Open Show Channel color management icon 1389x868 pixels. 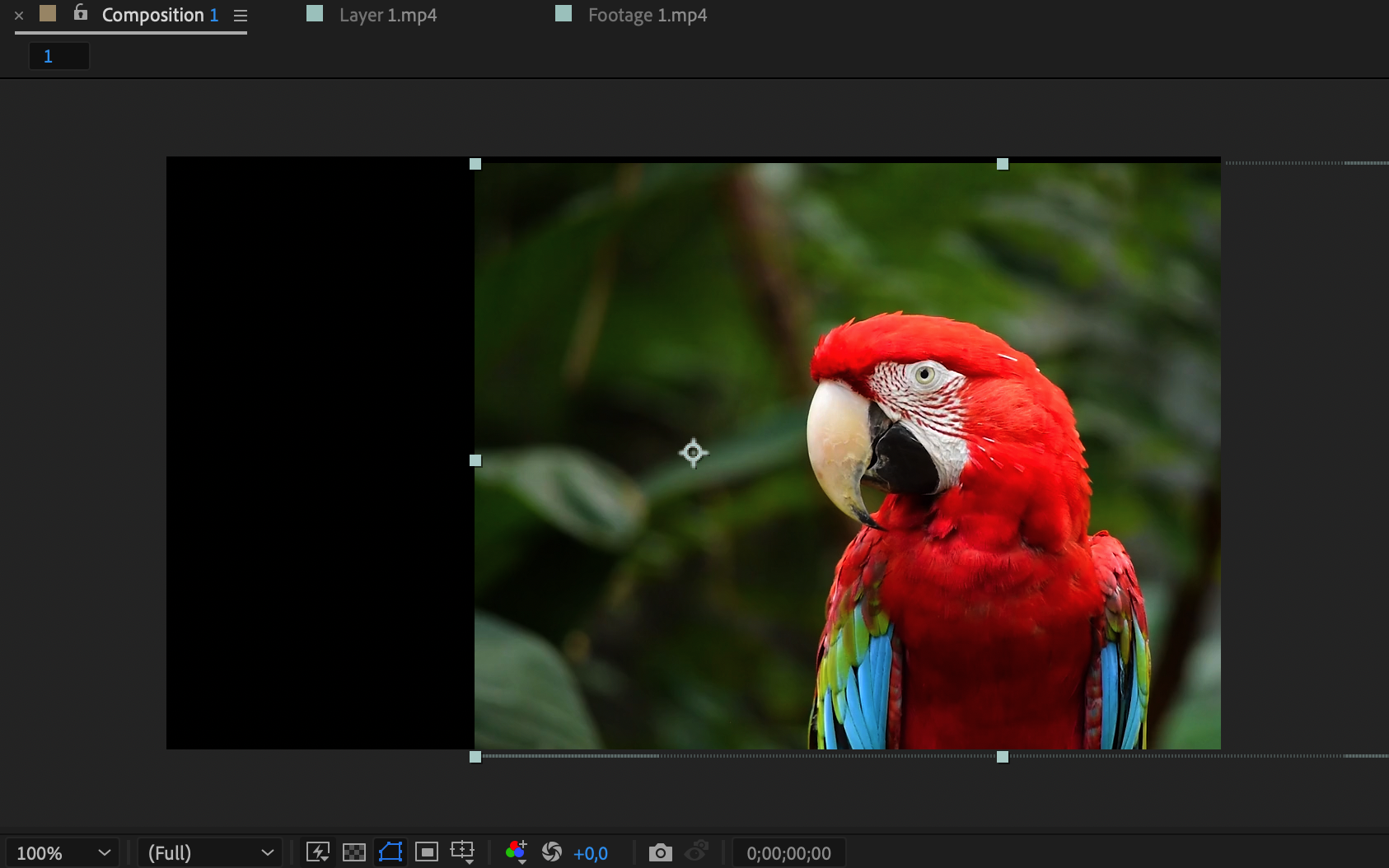[x=517, y=852]
